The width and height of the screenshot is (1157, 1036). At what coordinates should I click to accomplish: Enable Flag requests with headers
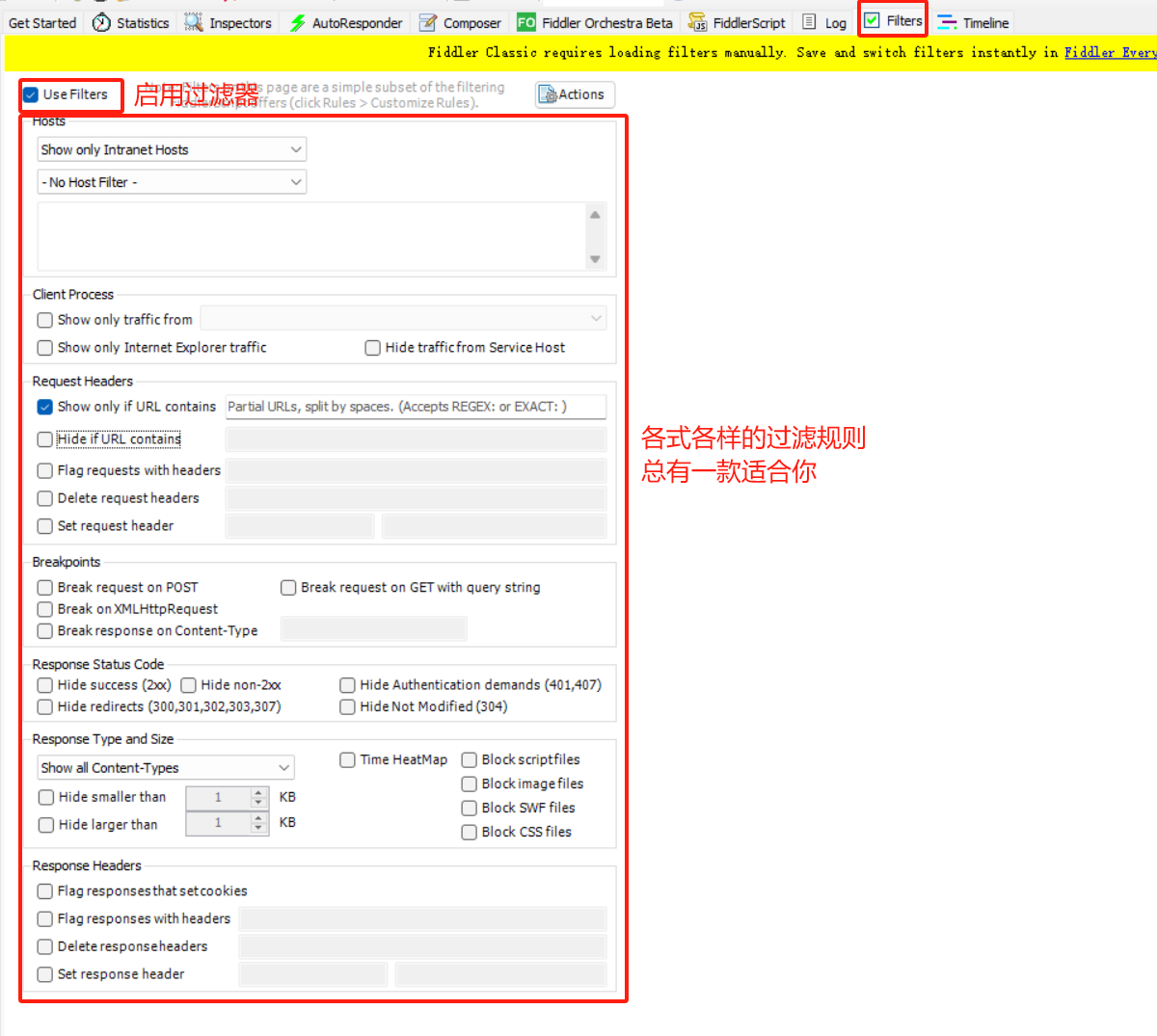pos(45,471)
